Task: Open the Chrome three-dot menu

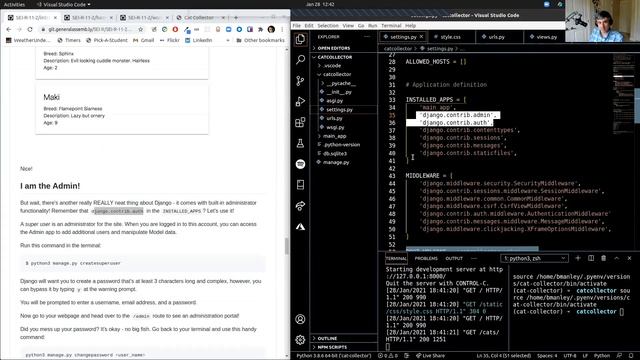Action: coord(282,29)
